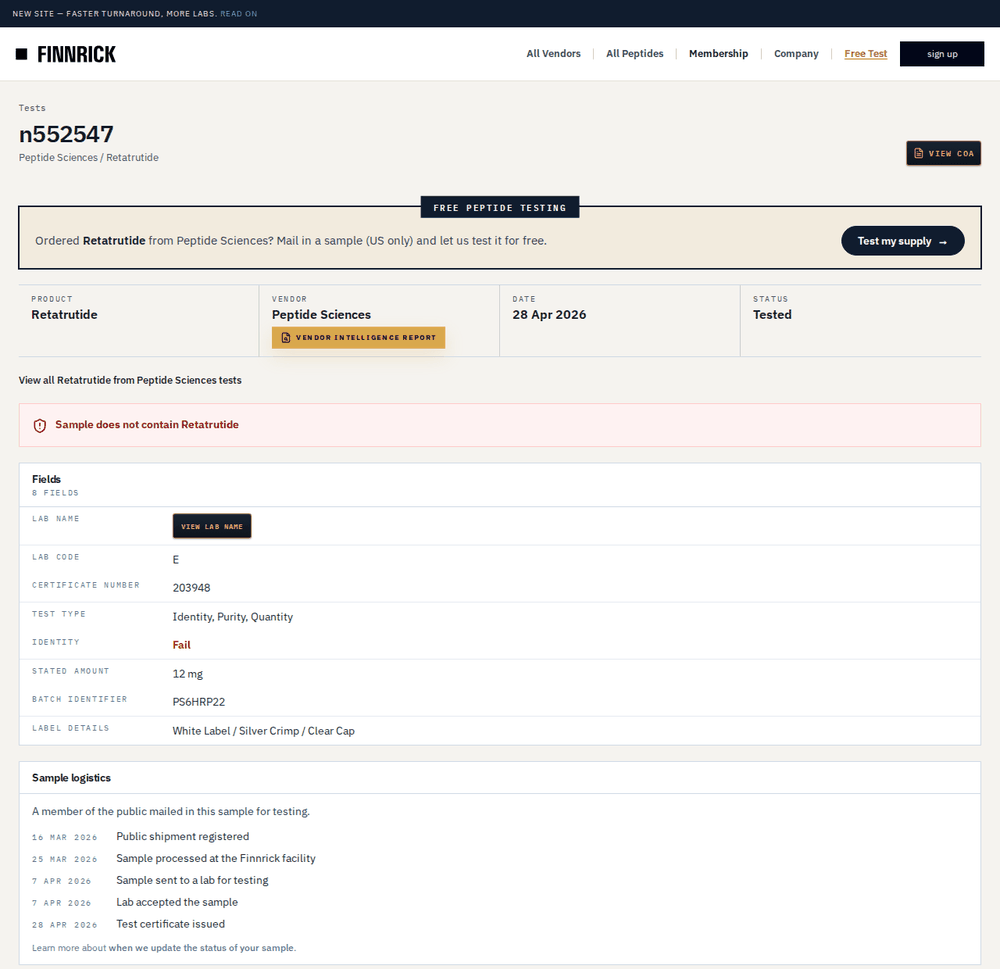Image resolution: width=1000 pixels, height=969 pixels.
Task: Select label details White Label / Silver Crimp
Action: click(x=263, y=731)
